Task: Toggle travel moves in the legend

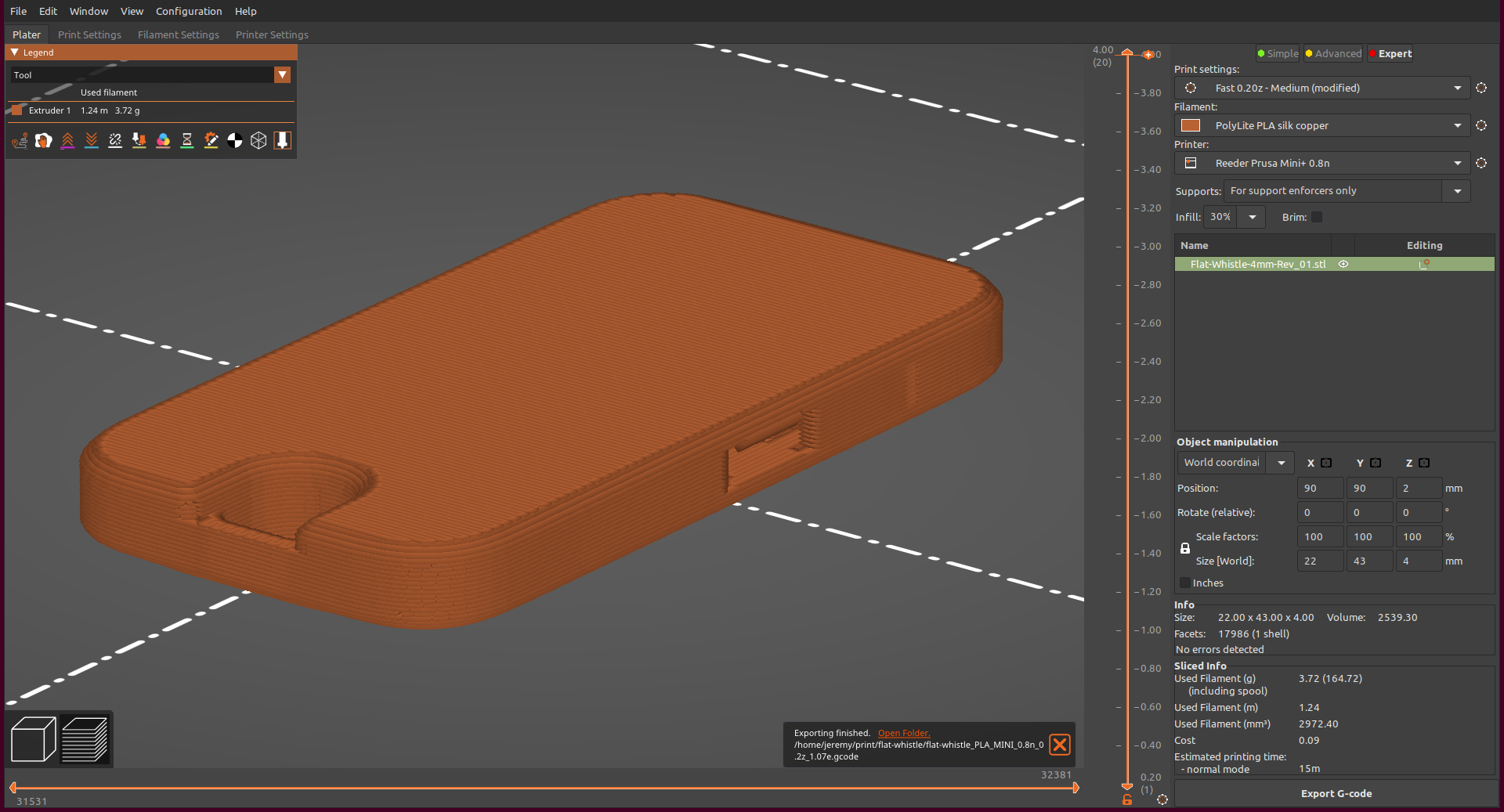Action: pyautogui.click(x=20, y=141)
